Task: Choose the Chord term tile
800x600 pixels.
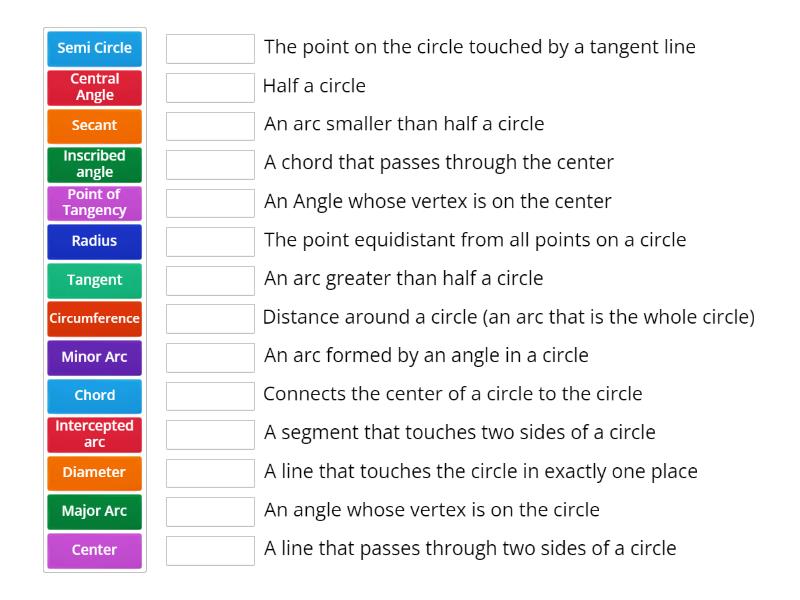Action: point(94,395)
